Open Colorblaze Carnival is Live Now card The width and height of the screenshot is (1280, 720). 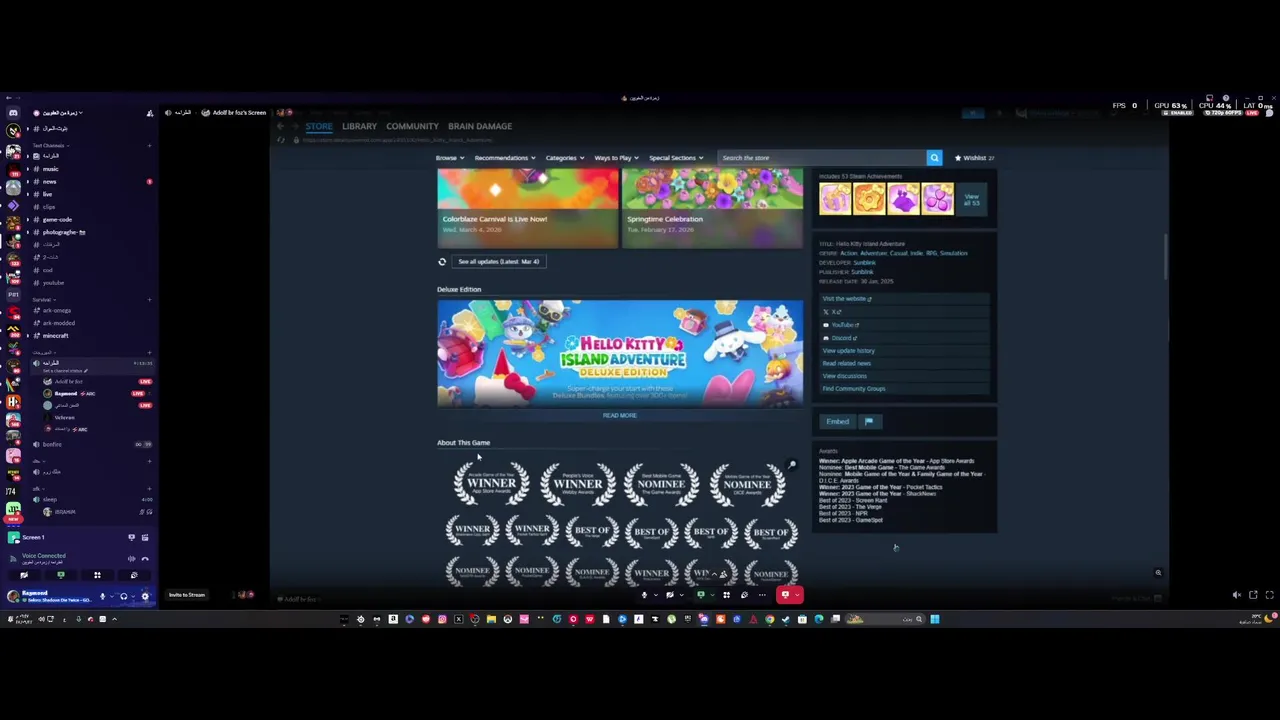click(x=528, y=208)
